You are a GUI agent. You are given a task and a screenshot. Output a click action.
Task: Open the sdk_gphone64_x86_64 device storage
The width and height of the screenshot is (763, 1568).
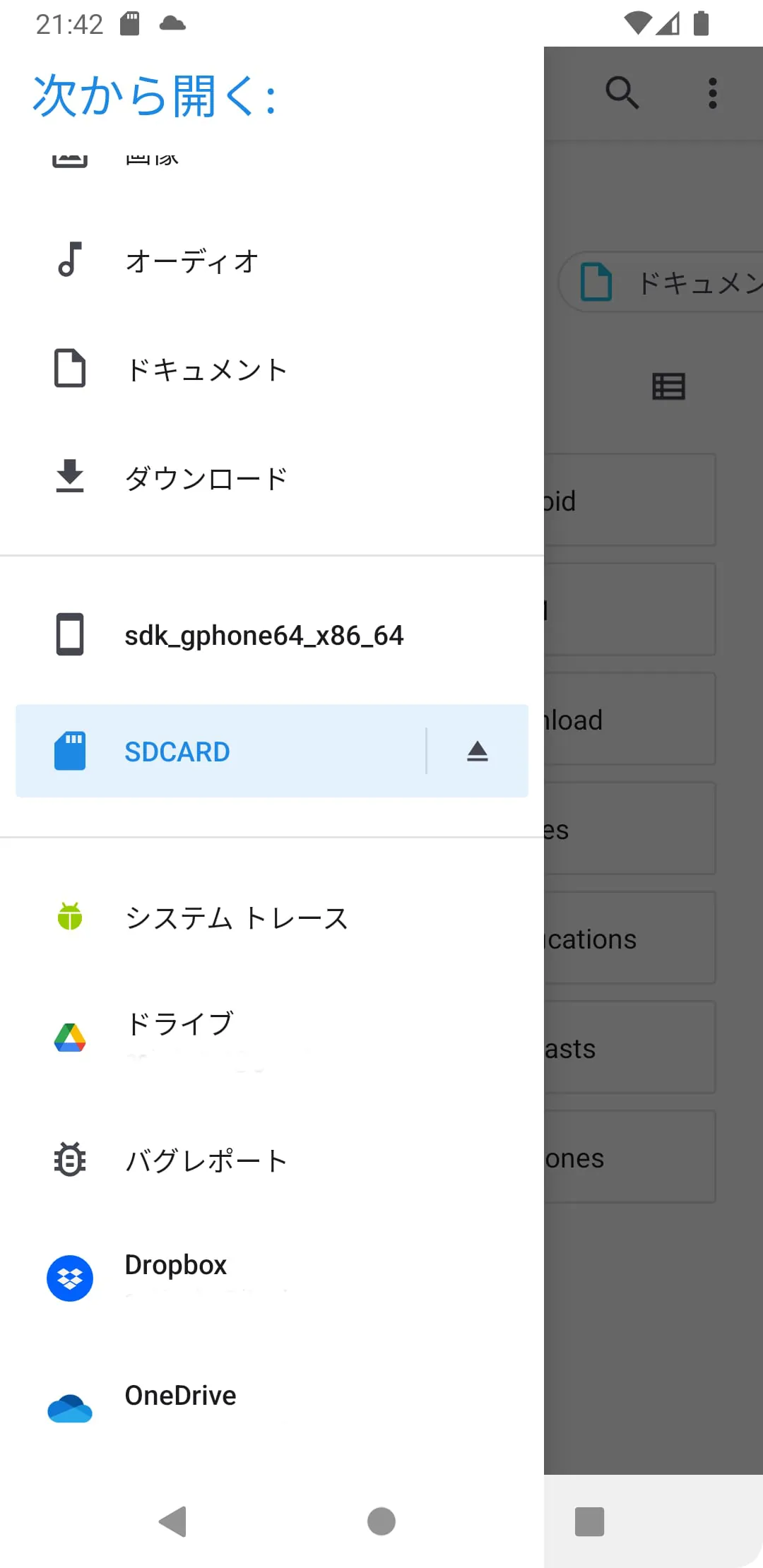point(264,634)
